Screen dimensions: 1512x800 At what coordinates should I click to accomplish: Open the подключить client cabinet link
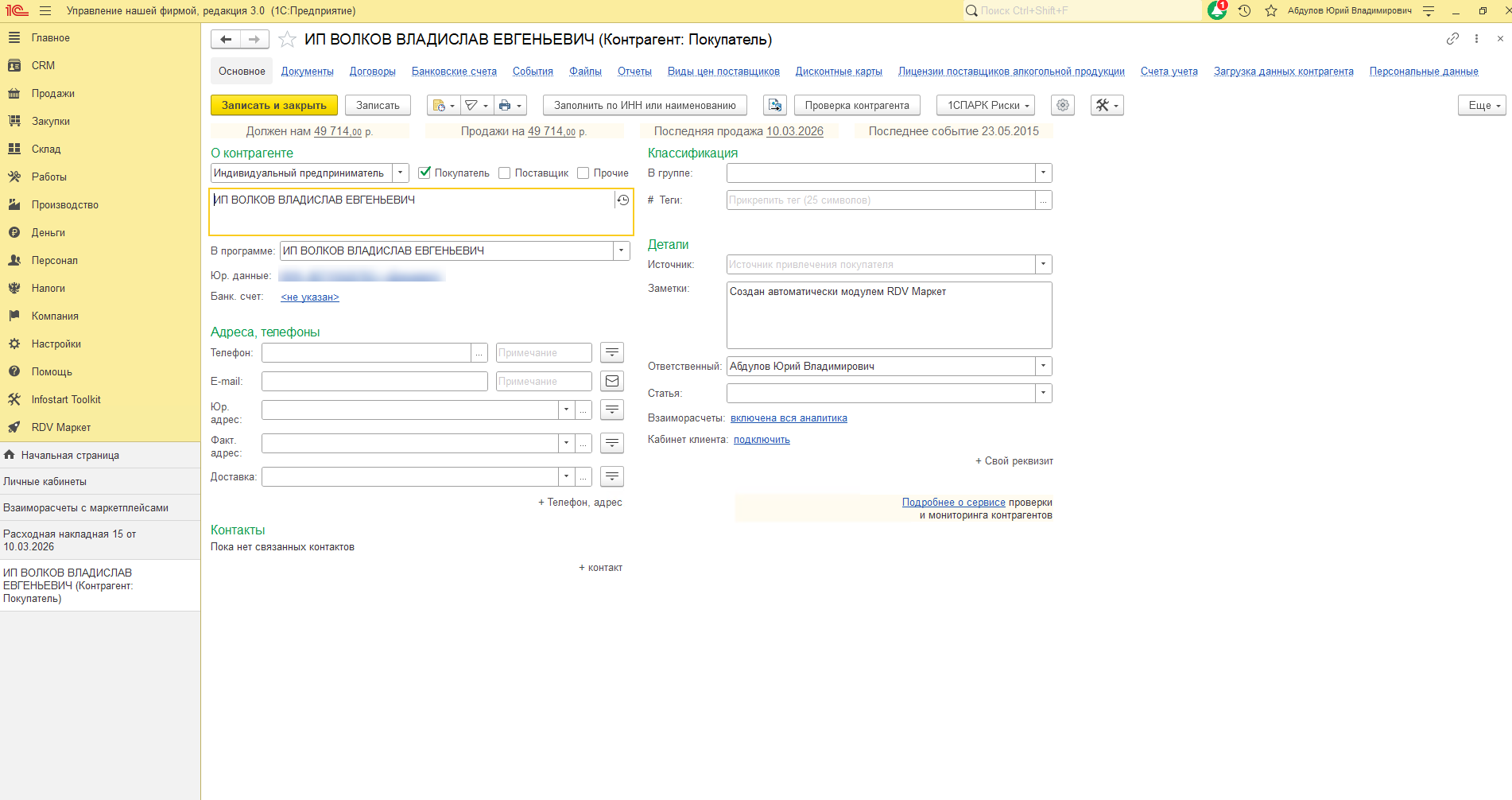(761, 440)
